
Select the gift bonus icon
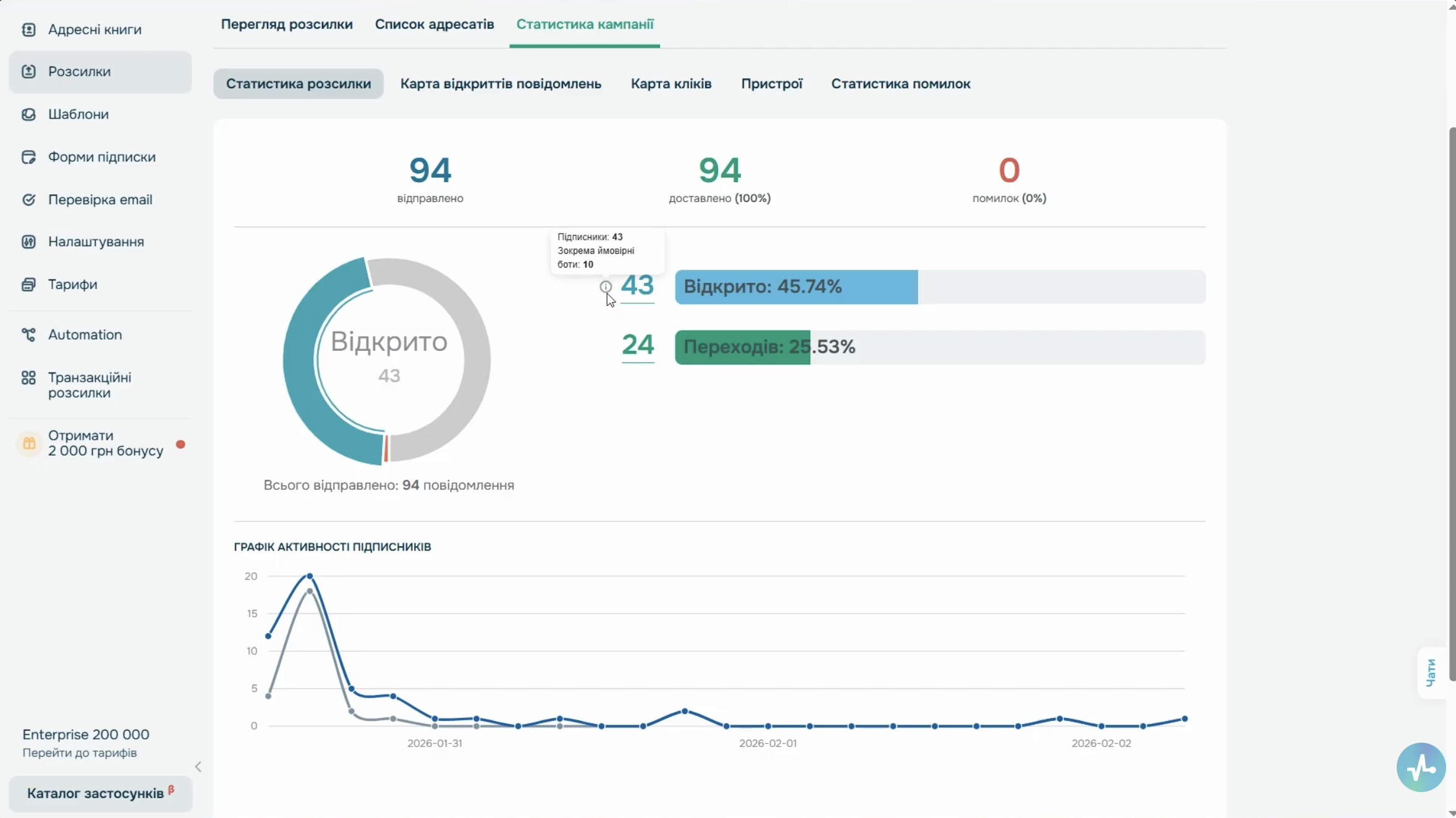click(29, 444)
